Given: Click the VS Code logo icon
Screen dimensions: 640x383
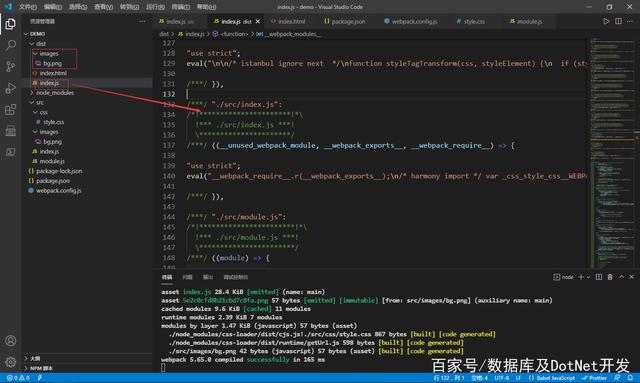Looking at the screenshot, I should pos(8,7).
